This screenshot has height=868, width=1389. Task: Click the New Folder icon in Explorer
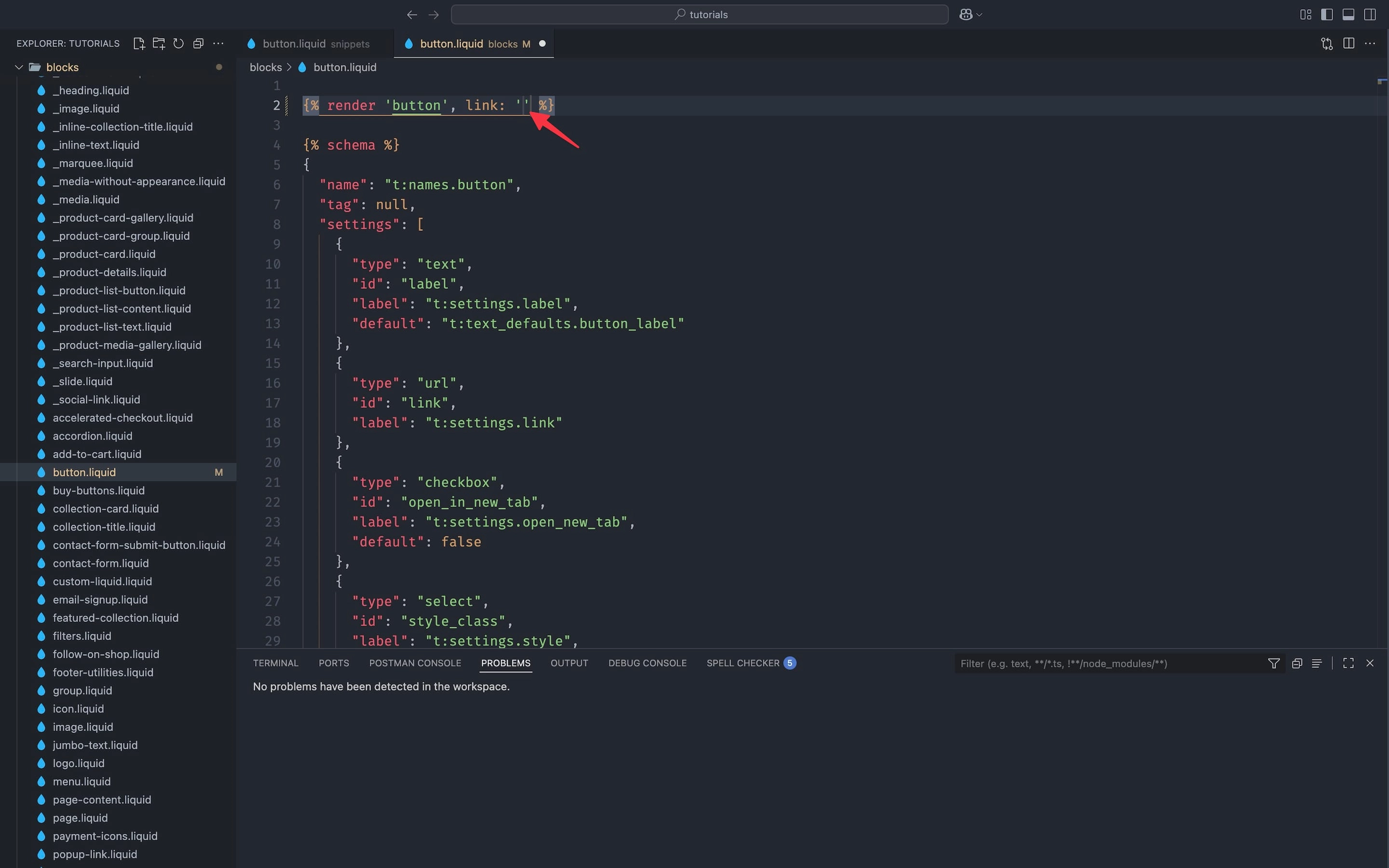159,43
